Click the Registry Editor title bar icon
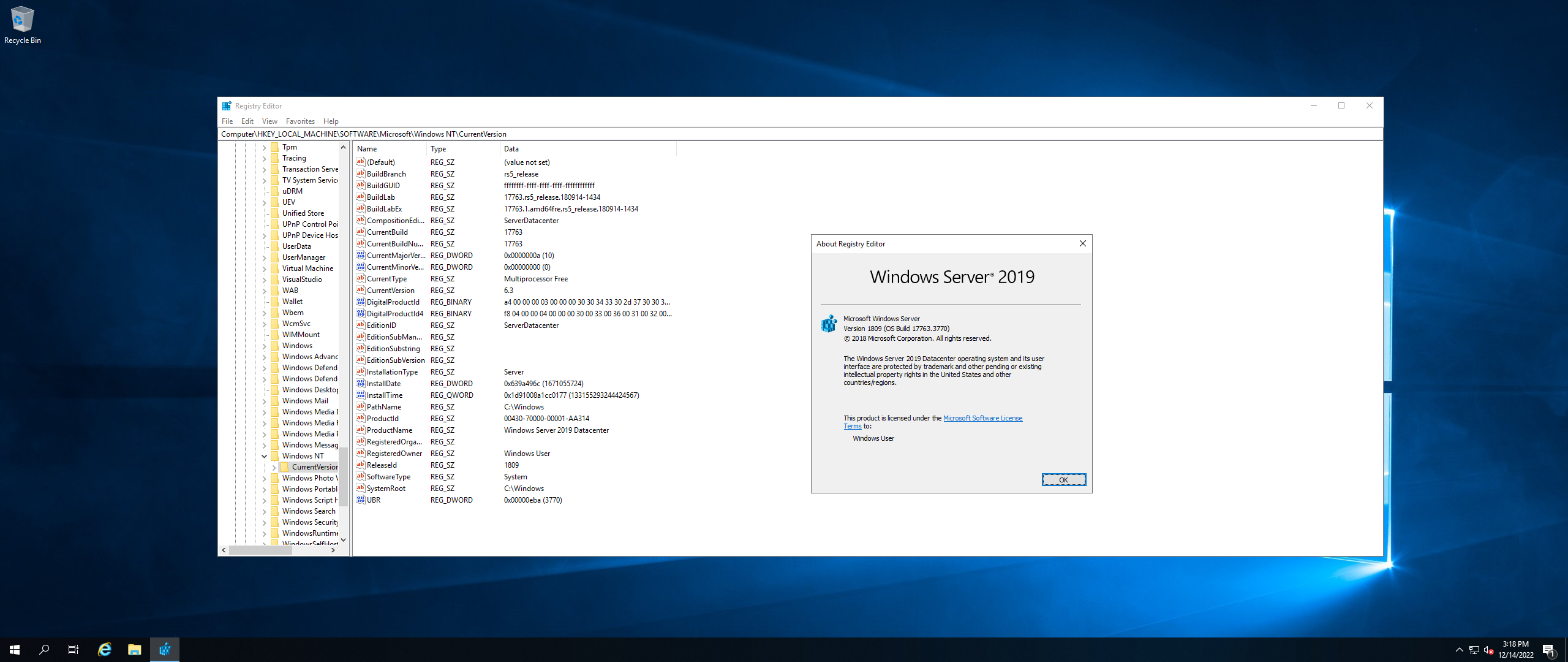Image resolution: width=1568 pixels, height=662 pixels. (227, 105)
